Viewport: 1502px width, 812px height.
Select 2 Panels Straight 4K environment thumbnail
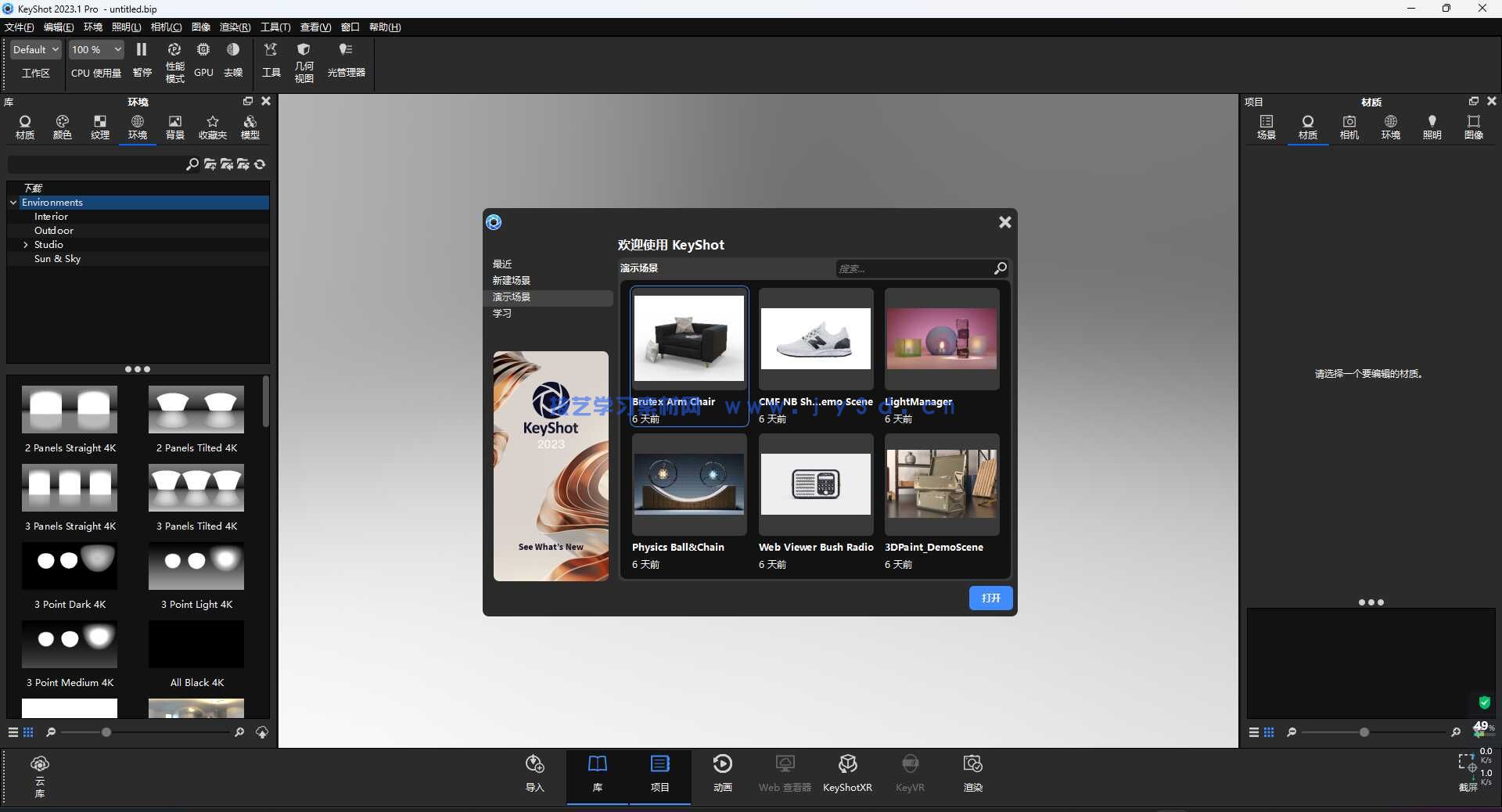70,409
